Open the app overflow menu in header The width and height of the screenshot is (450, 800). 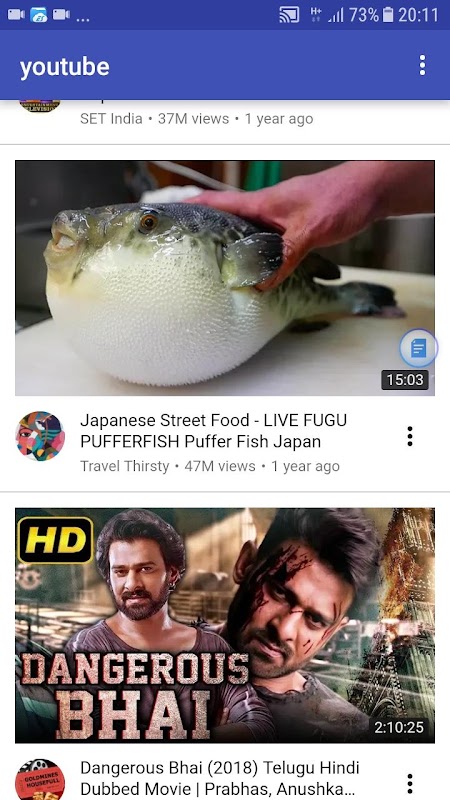(x=422, y=65)
